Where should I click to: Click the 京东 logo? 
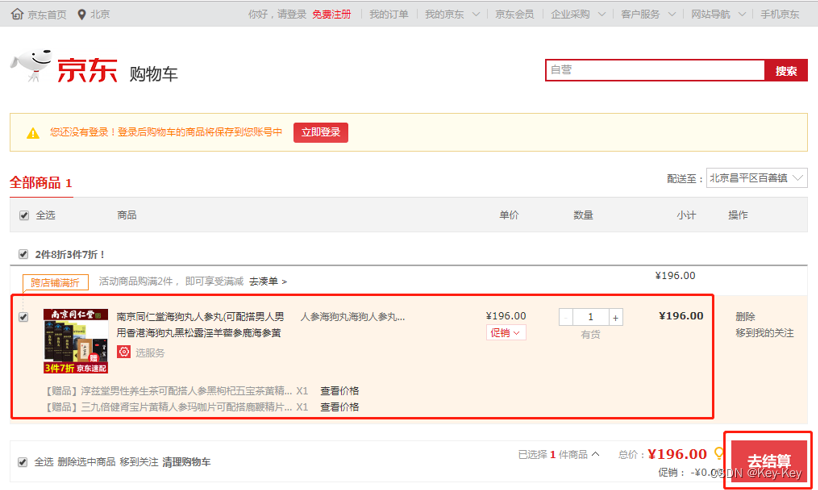coord(87,70)
